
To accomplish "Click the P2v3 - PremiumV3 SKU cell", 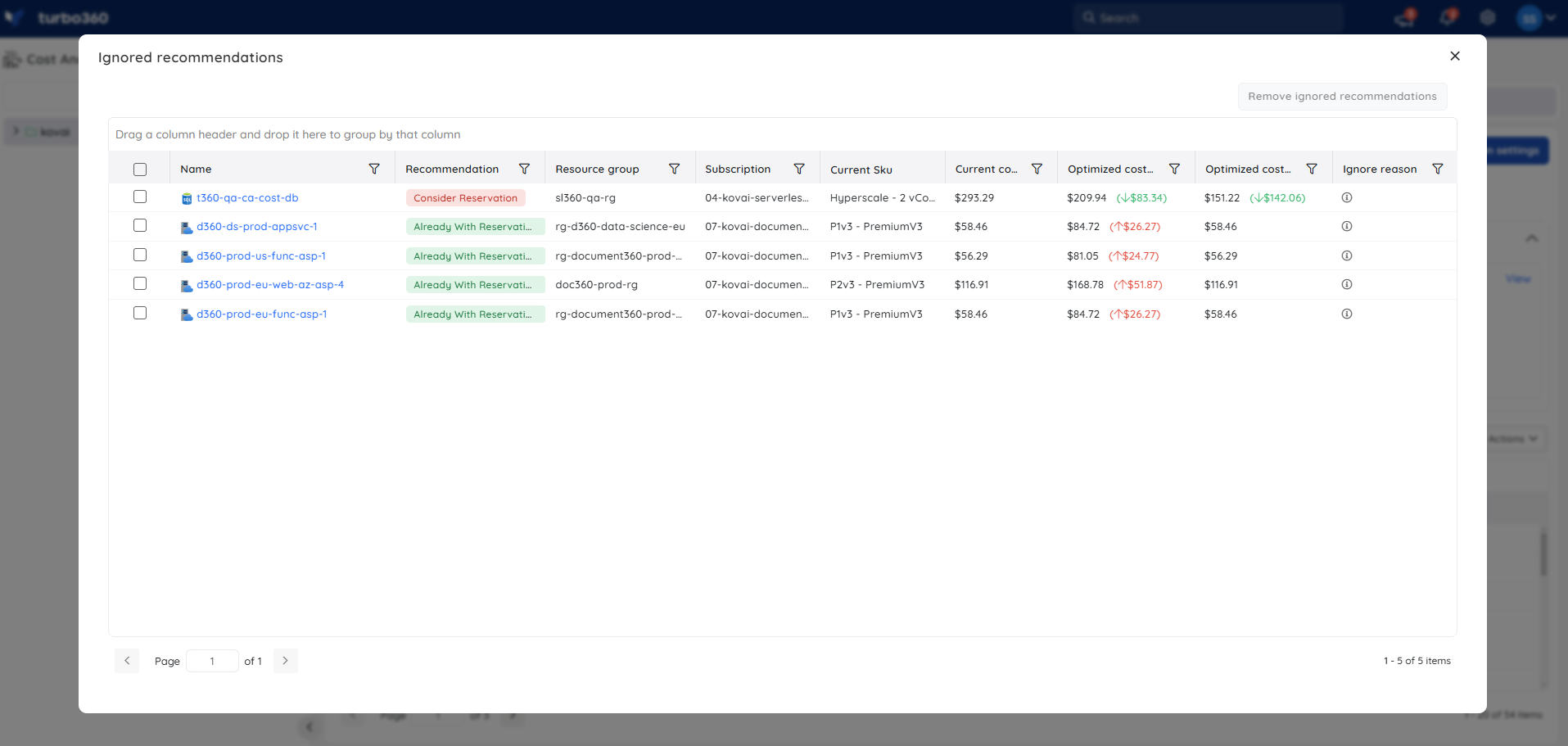I will pyautogui.click(x=877, y=284).
